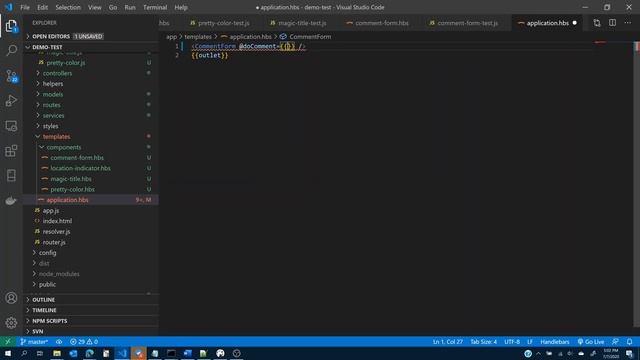Click Go Live in status bar
Screen dimensions: 640x360
coord(591,342)
